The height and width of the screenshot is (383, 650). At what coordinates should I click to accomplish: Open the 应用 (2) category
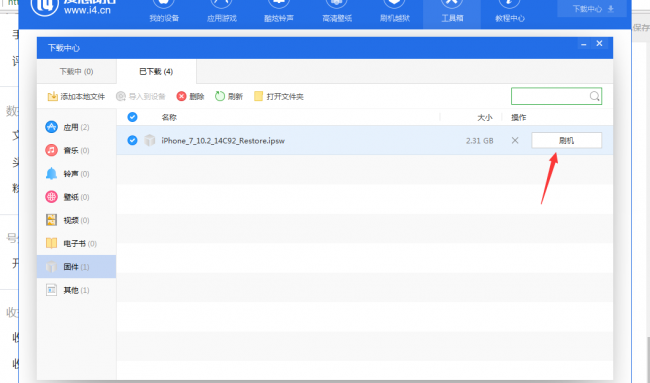click(76, 127)
